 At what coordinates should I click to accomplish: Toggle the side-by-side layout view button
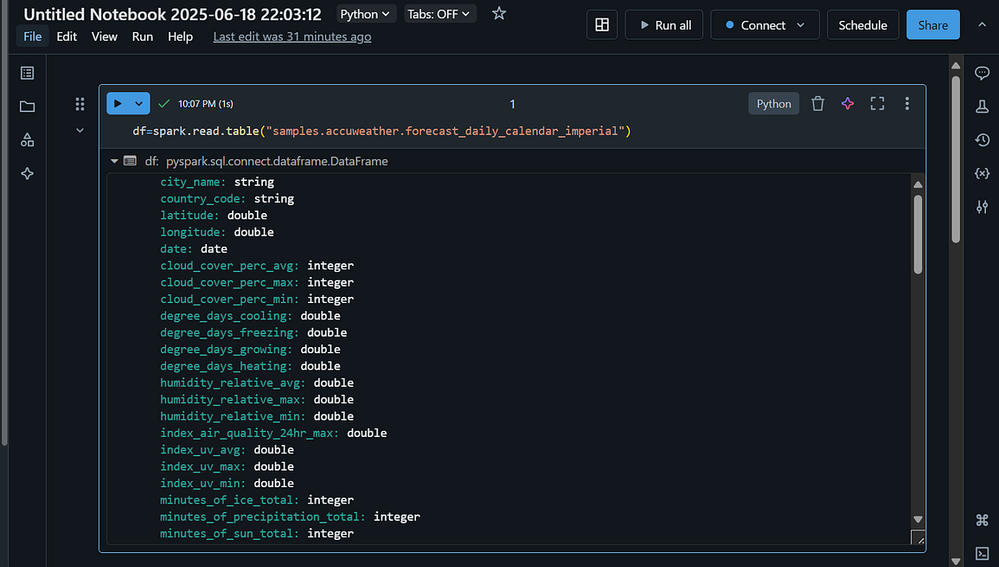click(601, 25)
